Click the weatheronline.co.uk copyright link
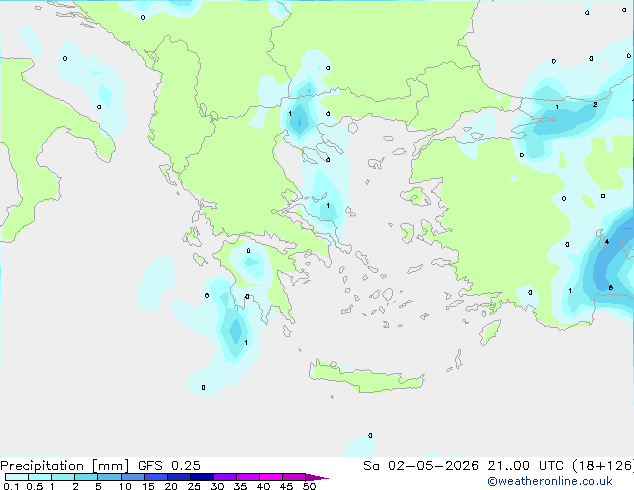634x490 pixels. (550, 481)
